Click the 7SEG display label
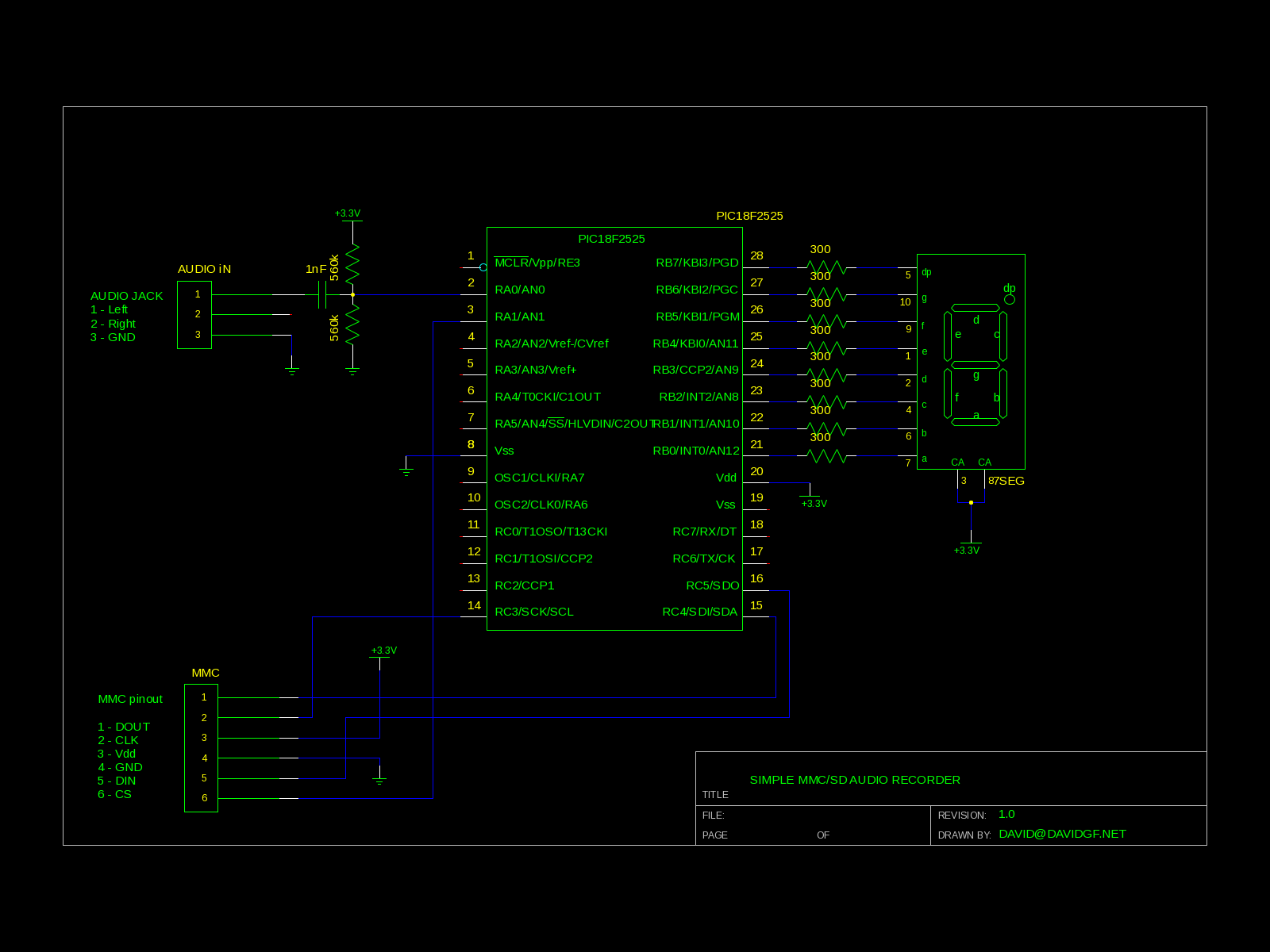1270x952 pixels. [1010, 481]
